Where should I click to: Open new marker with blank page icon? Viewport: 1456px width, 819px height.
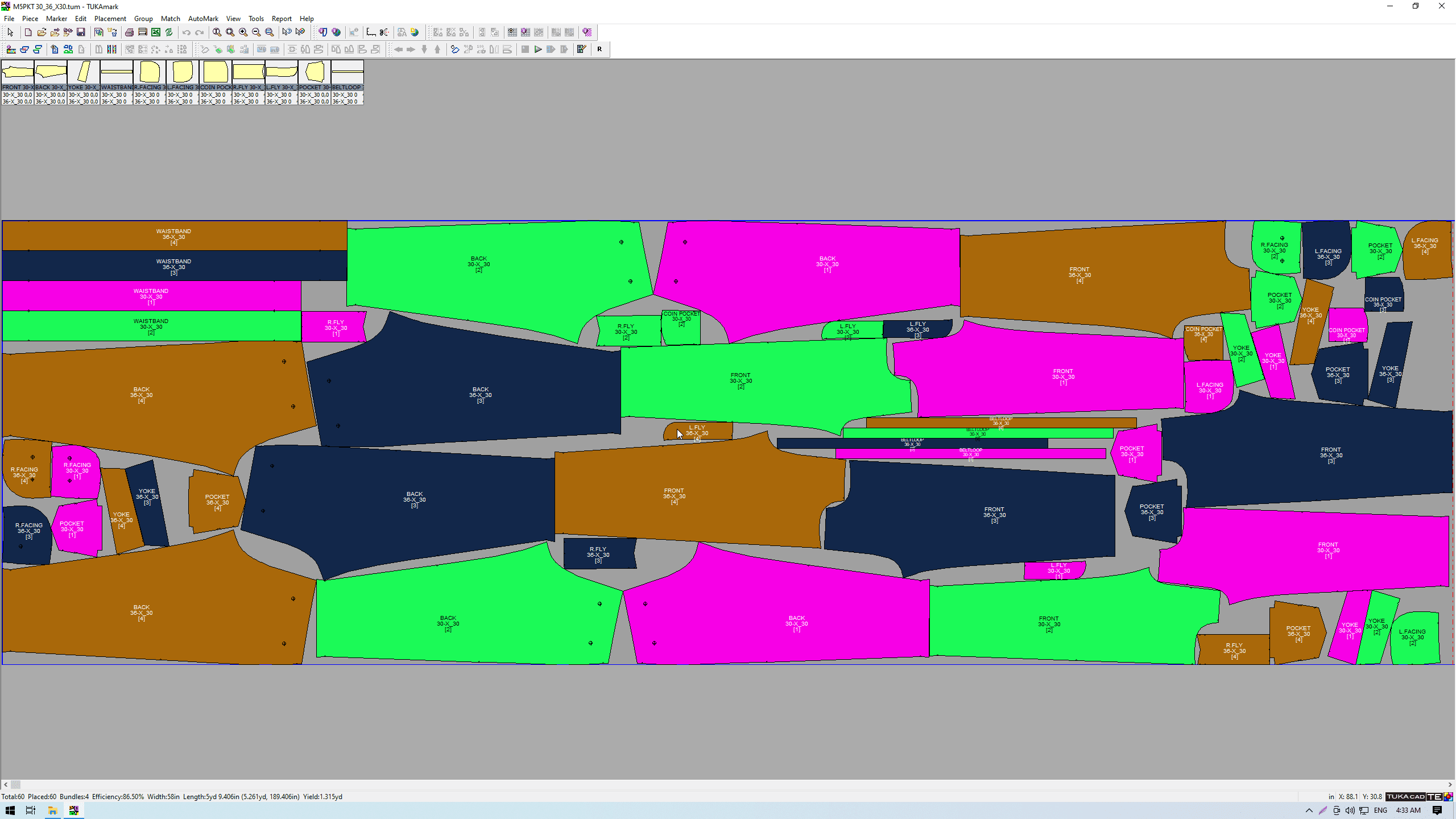pos(28,32)
